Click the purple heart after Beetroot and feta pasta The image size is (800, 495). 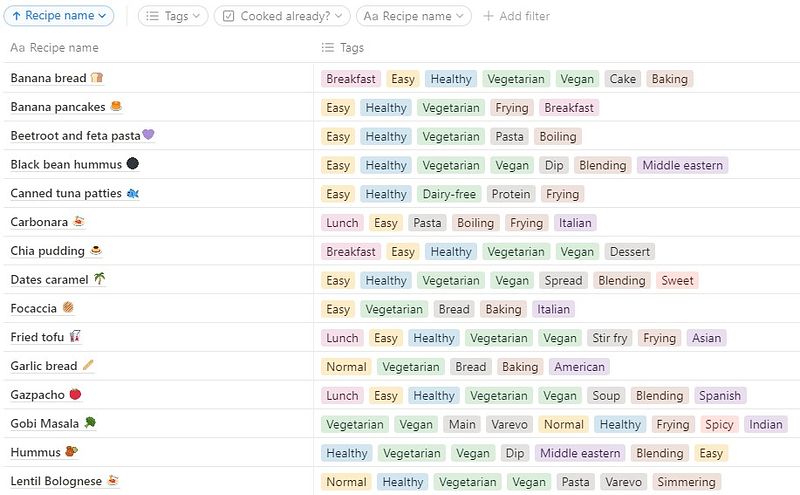(148, 135)
